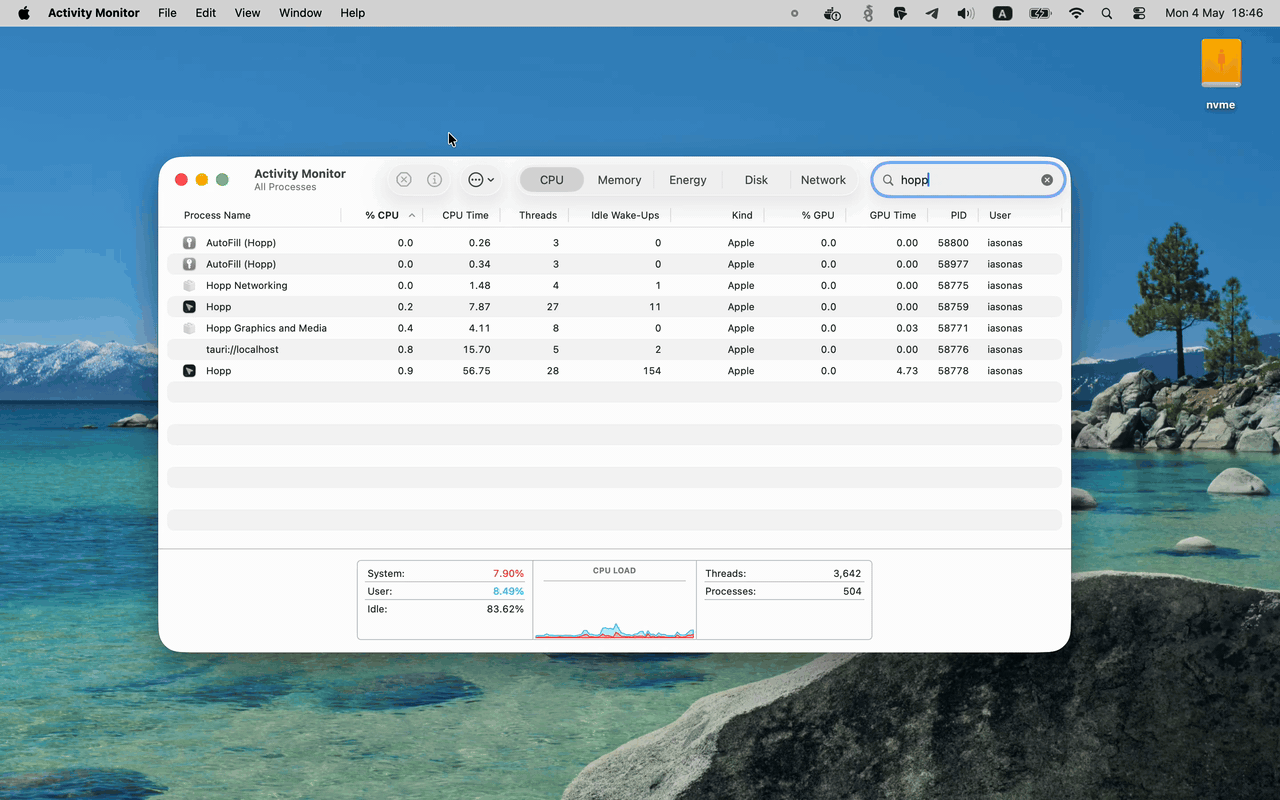Clear the 'hopp' search text
Screen dimensions: 1280x800
1047,180
